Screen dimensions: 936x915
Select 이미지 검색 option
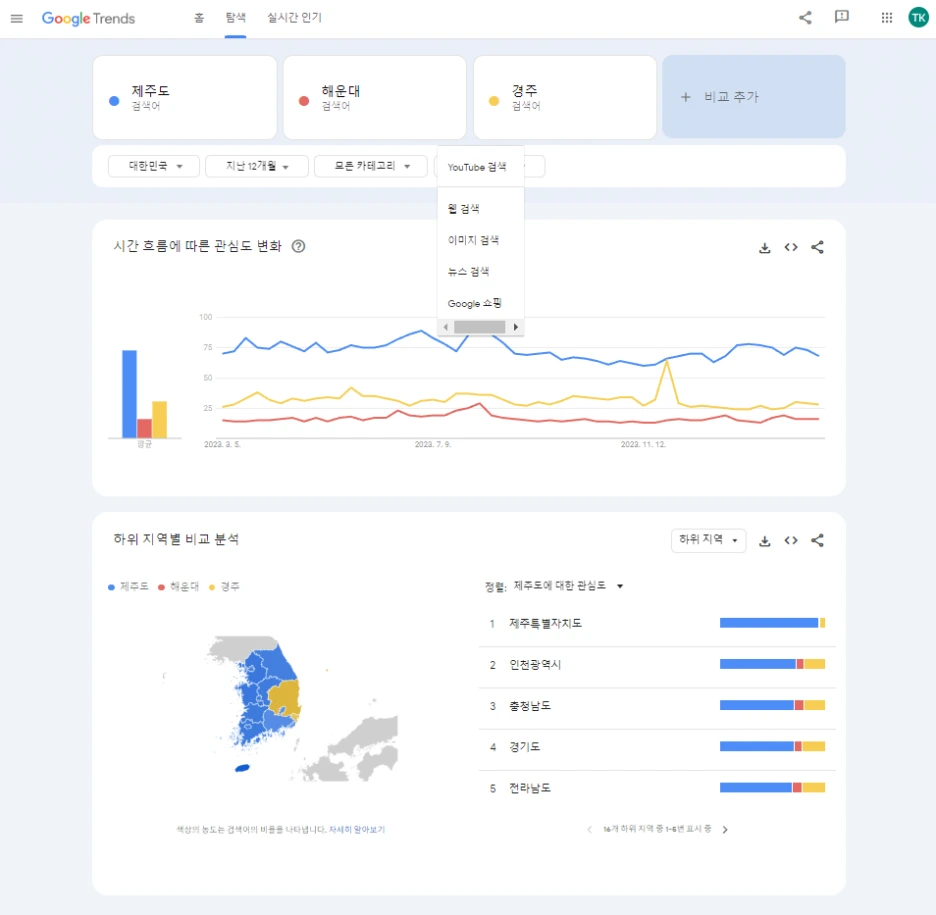coord(481,240)
